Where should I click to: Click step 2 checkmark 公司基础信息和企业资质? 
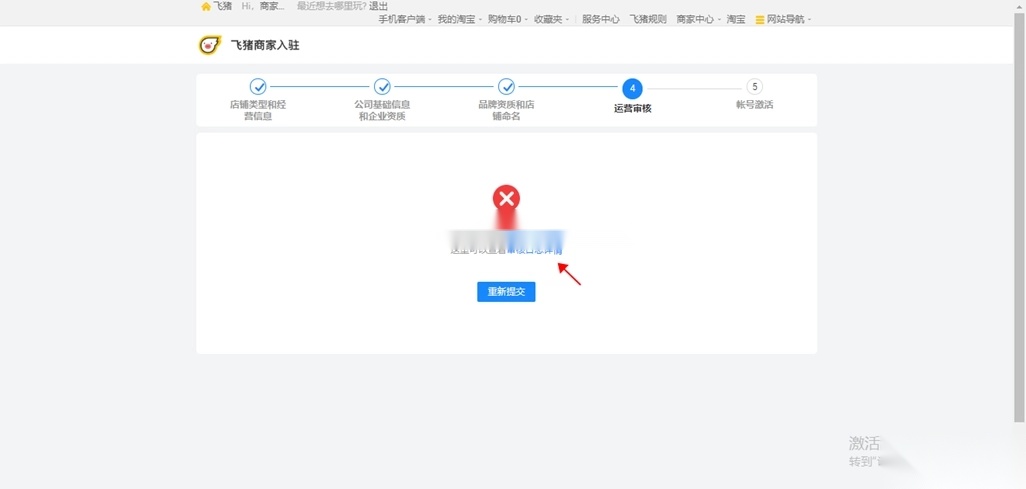click(382, 86)
